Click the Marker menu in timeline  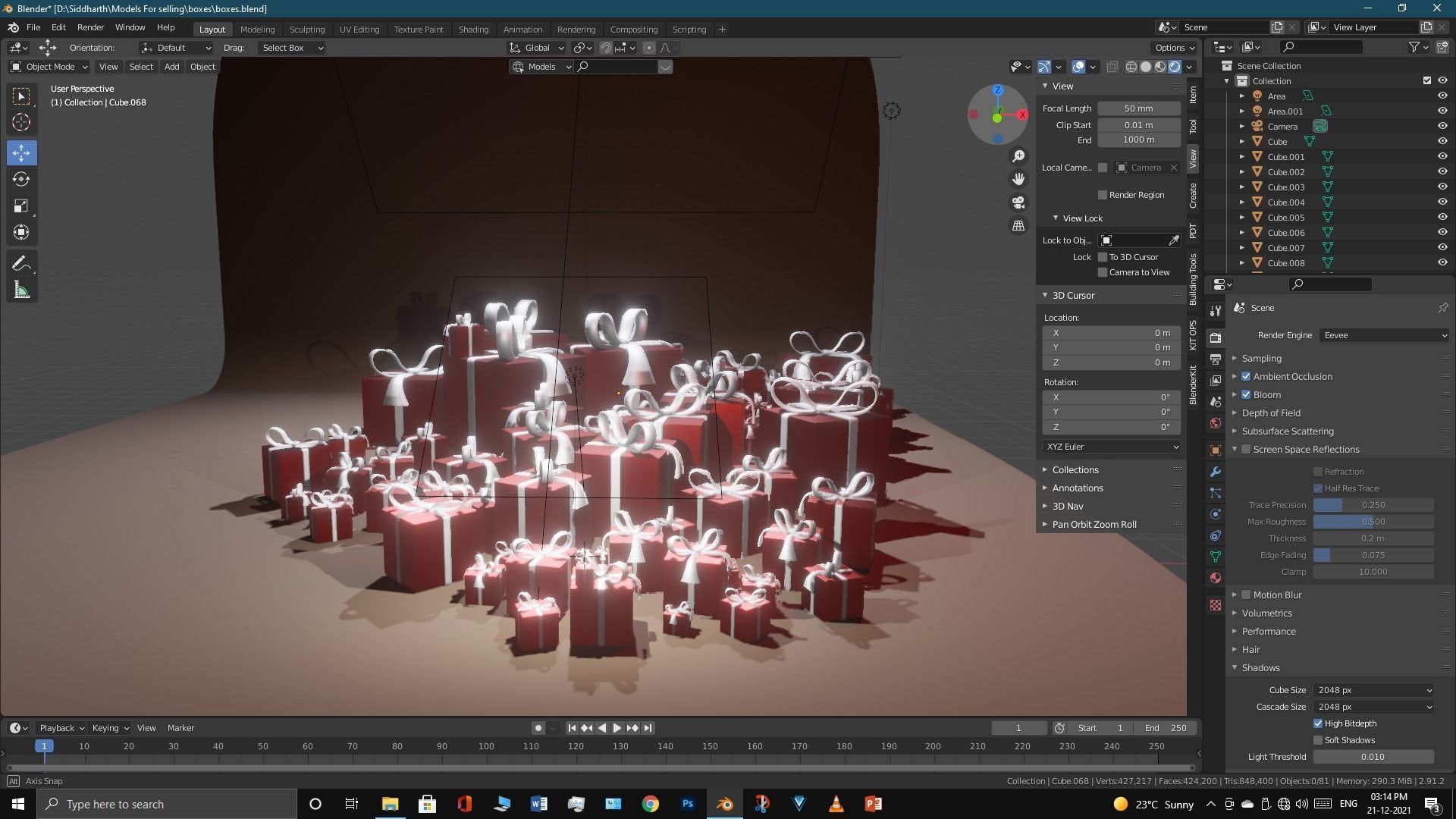[x=180, y=728]
